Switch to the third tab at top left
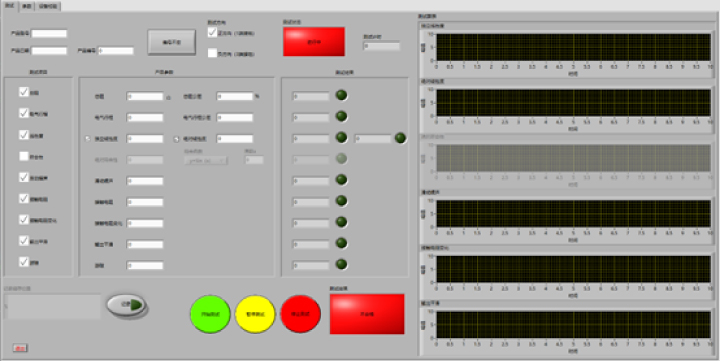 tap(48, 6)
